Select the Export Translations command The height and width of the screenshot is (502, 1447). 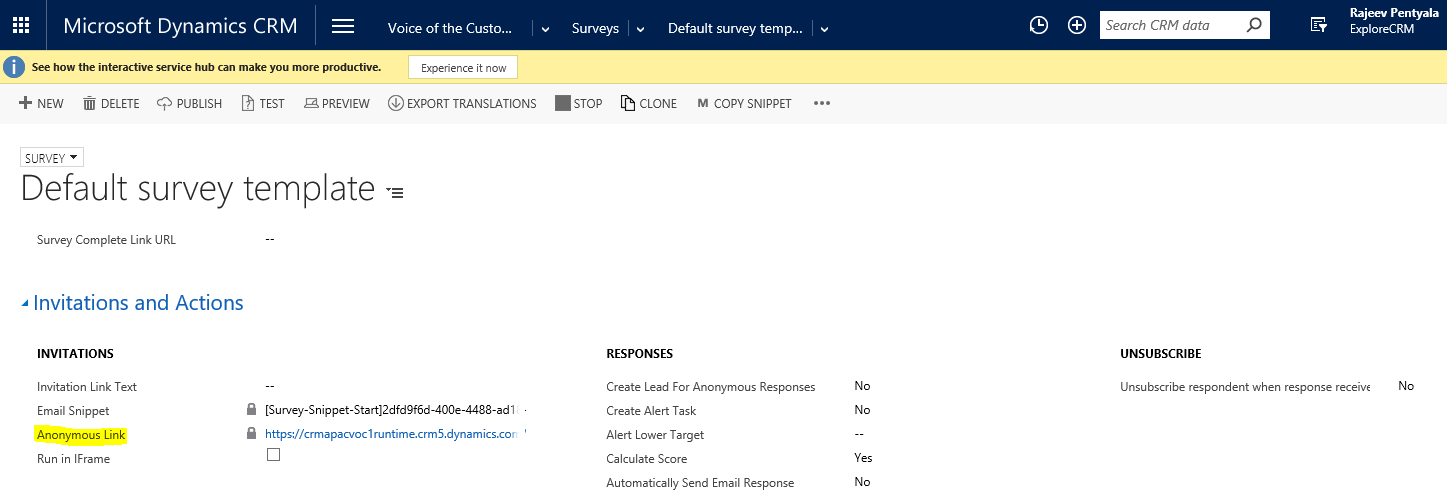pos(462,104)
